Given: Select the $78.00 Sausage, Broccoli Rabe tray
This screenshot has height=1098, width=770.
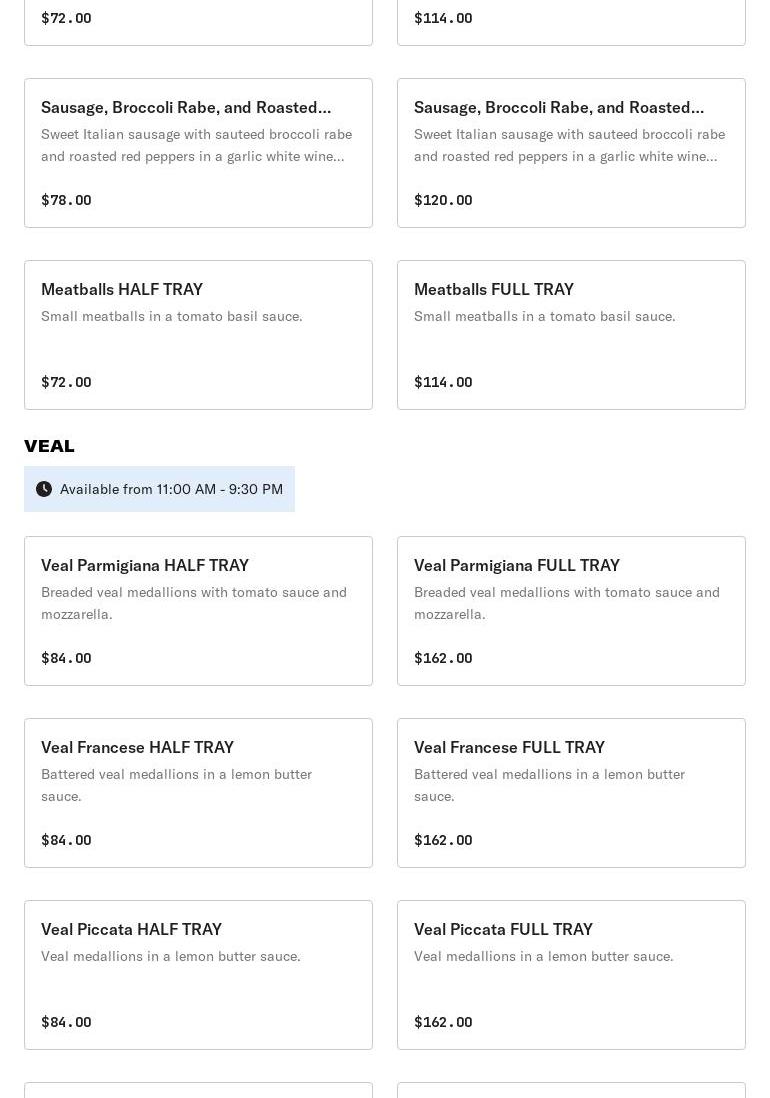Looking at the screenshot, I should [198, 152].
